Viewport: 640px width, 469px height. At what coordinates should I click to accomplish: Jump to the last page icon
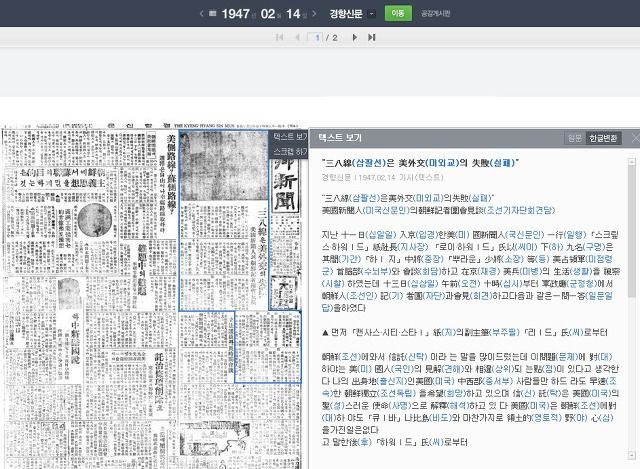pos(371,38)
